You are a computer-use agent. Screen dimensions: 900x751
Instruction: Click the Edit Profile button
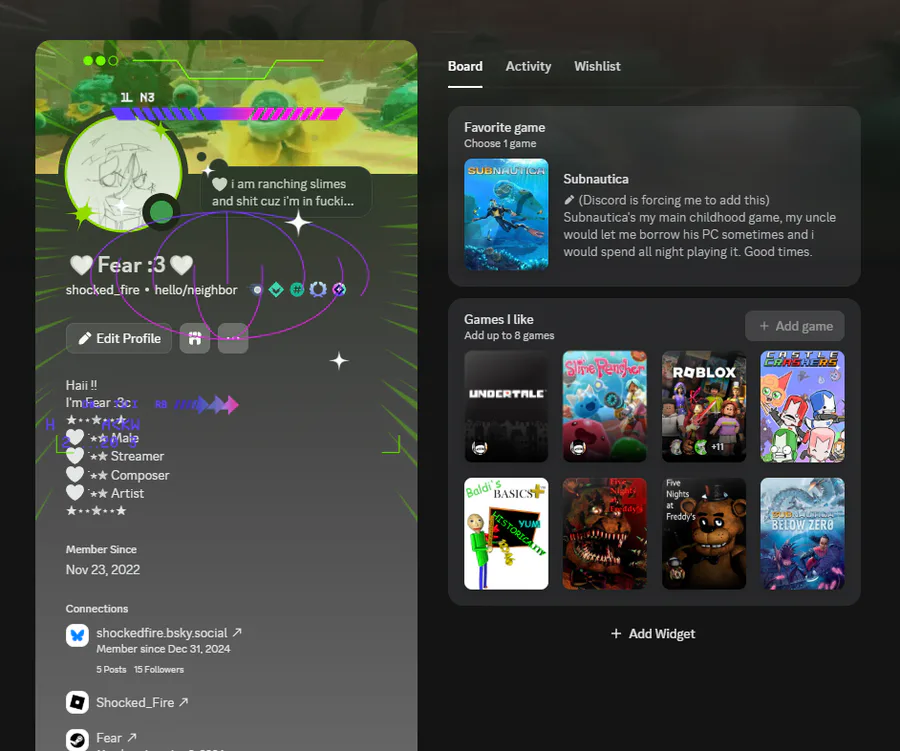119,338
